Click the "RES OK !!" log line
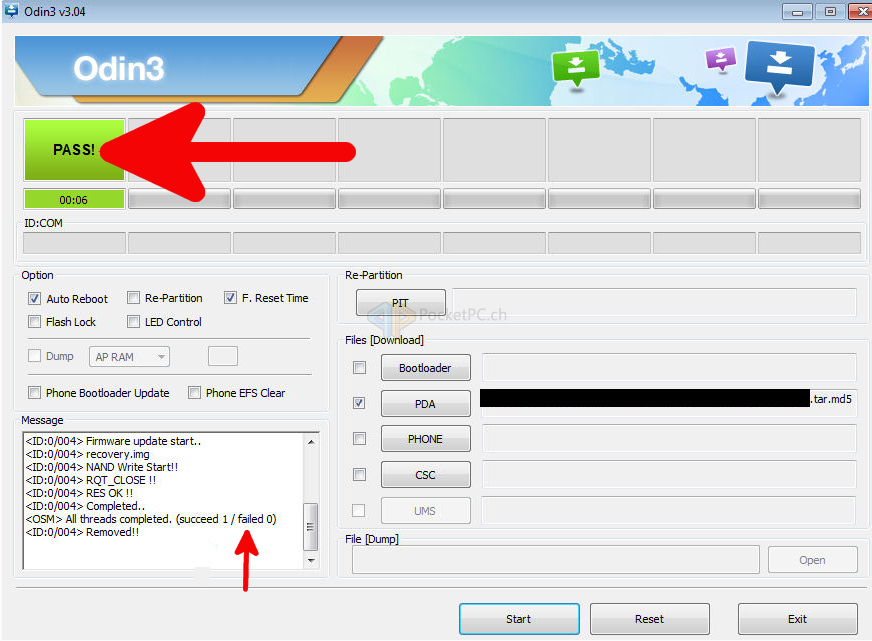 (80, 493)
